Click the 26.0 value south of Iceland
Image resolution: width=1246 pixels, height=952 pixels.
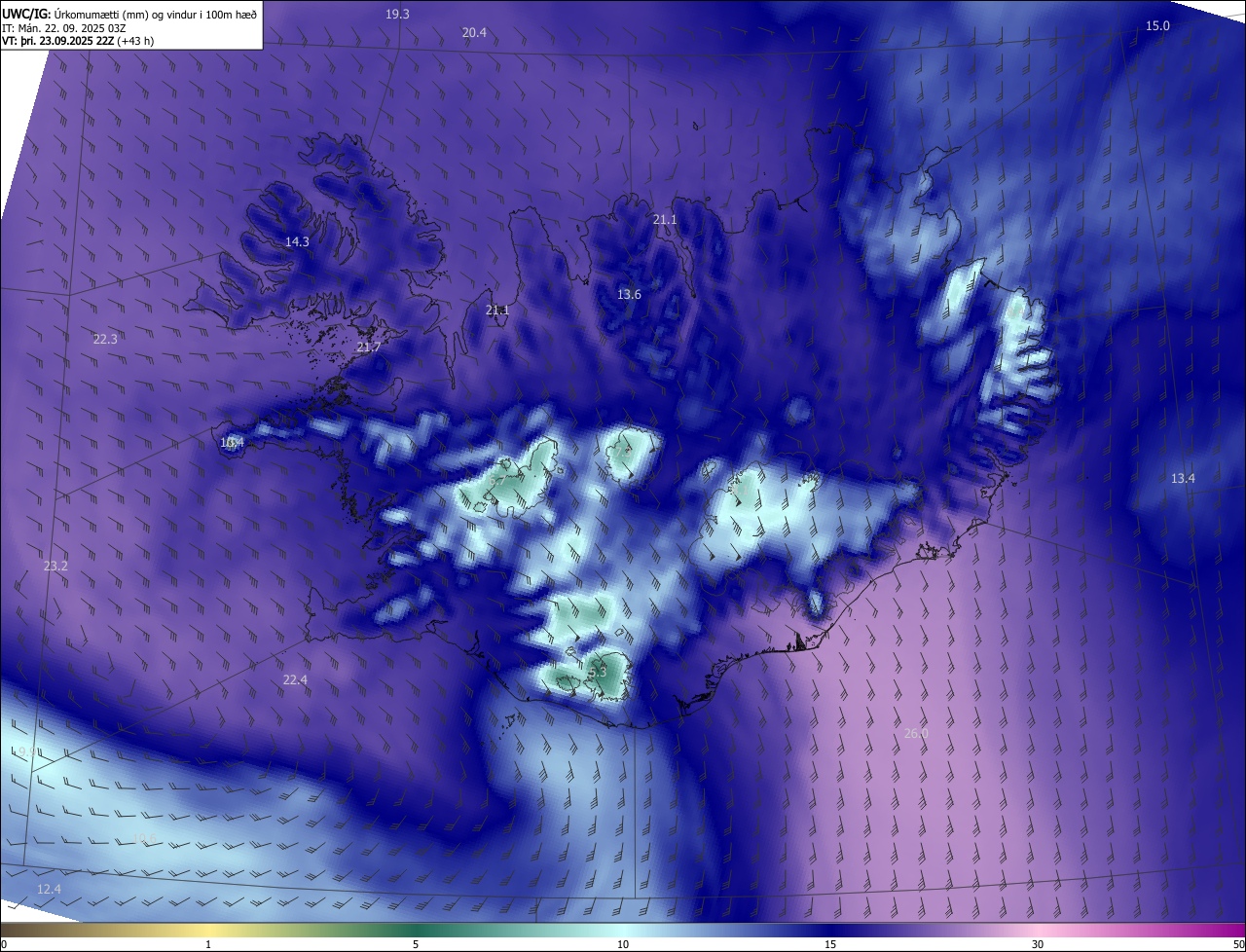click(x=916, y=733)
